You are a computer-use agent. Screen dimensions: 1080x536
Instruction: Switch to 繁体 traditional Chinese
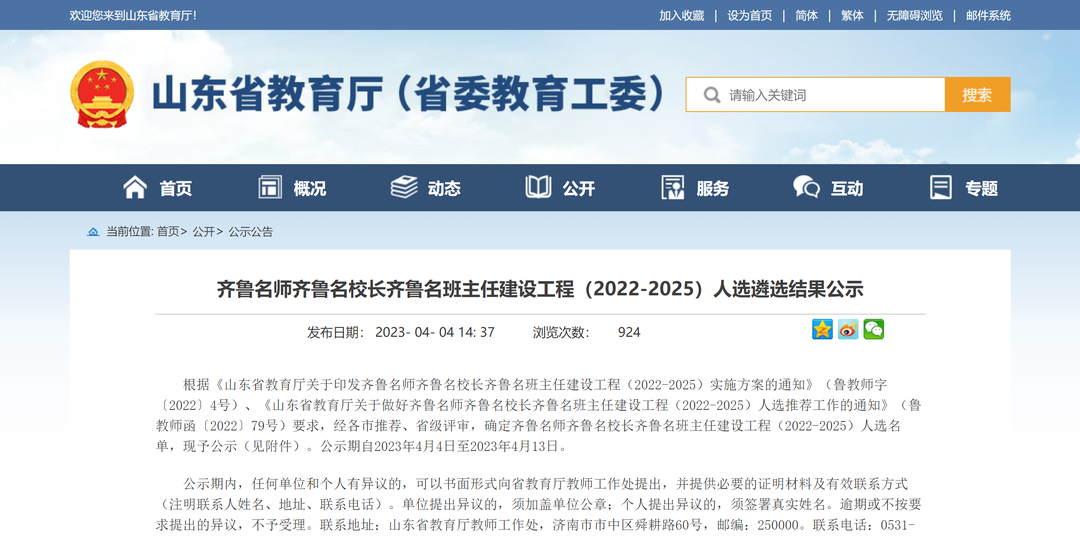coord(852,15)
